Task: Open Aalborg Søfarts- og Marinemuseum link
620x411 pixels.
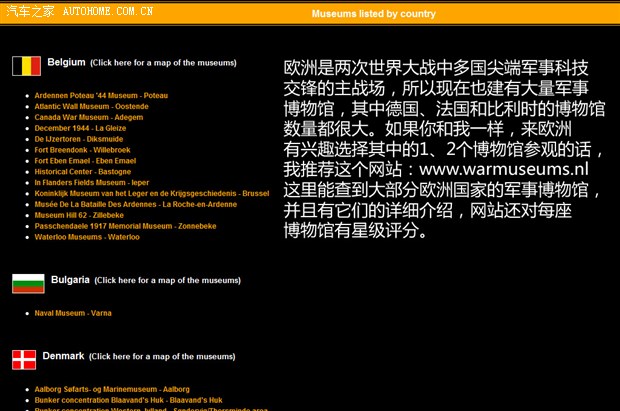Action: [x=111, y=389]
